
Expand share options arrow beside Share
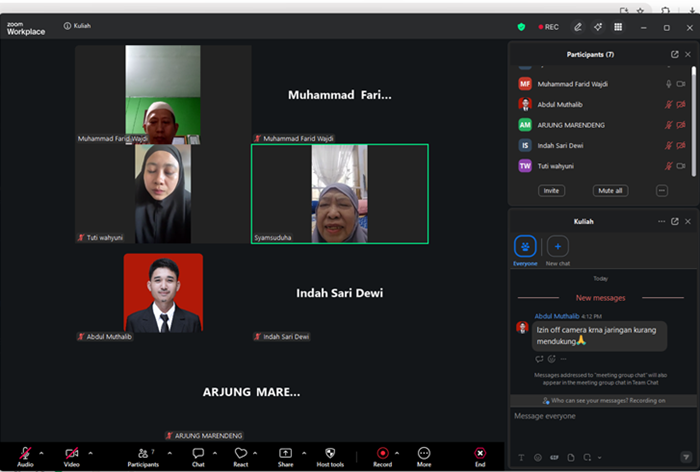point(304,453)
